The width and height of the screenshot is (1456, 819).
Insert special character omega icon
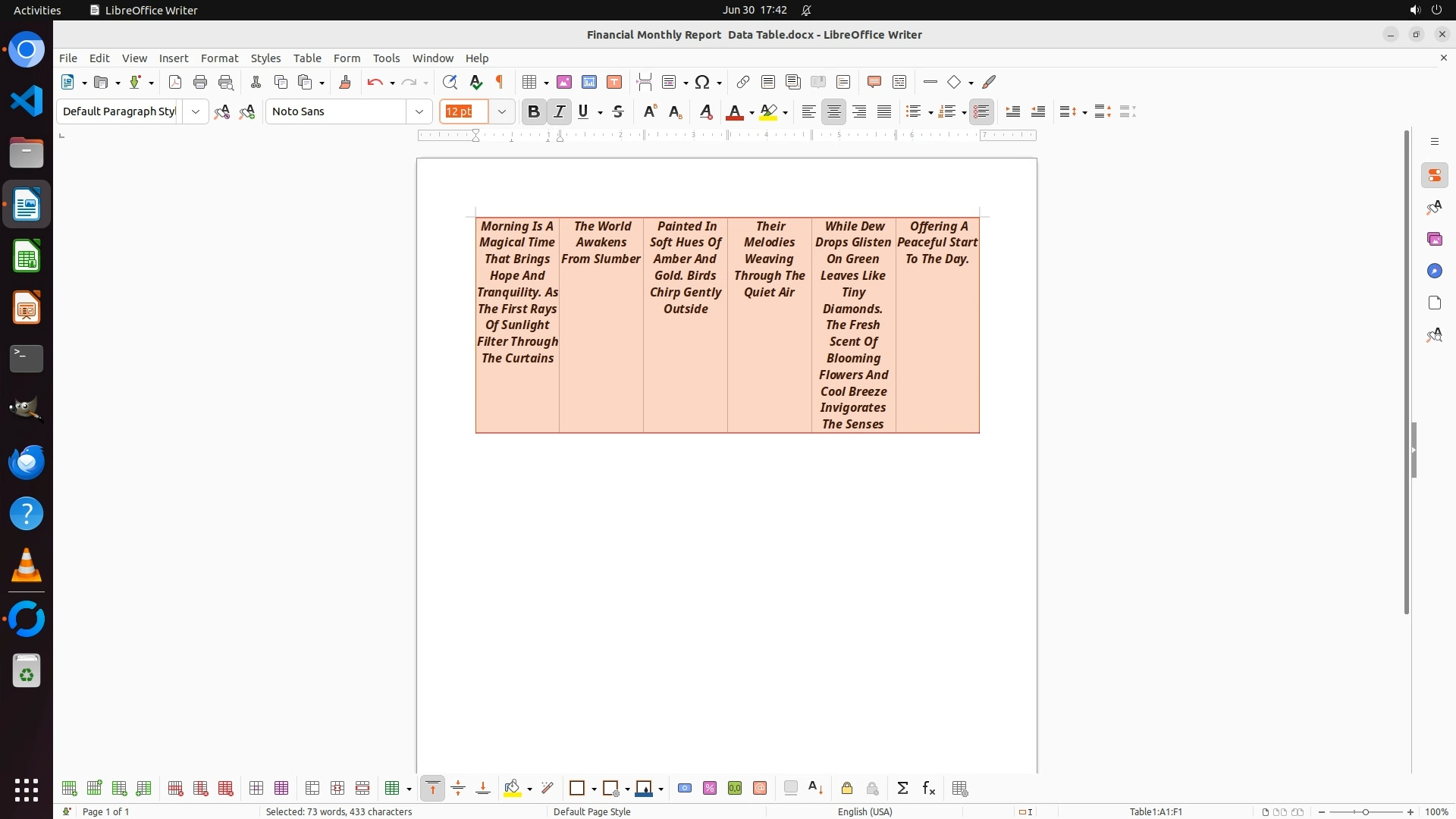click(x=702, y=82)
